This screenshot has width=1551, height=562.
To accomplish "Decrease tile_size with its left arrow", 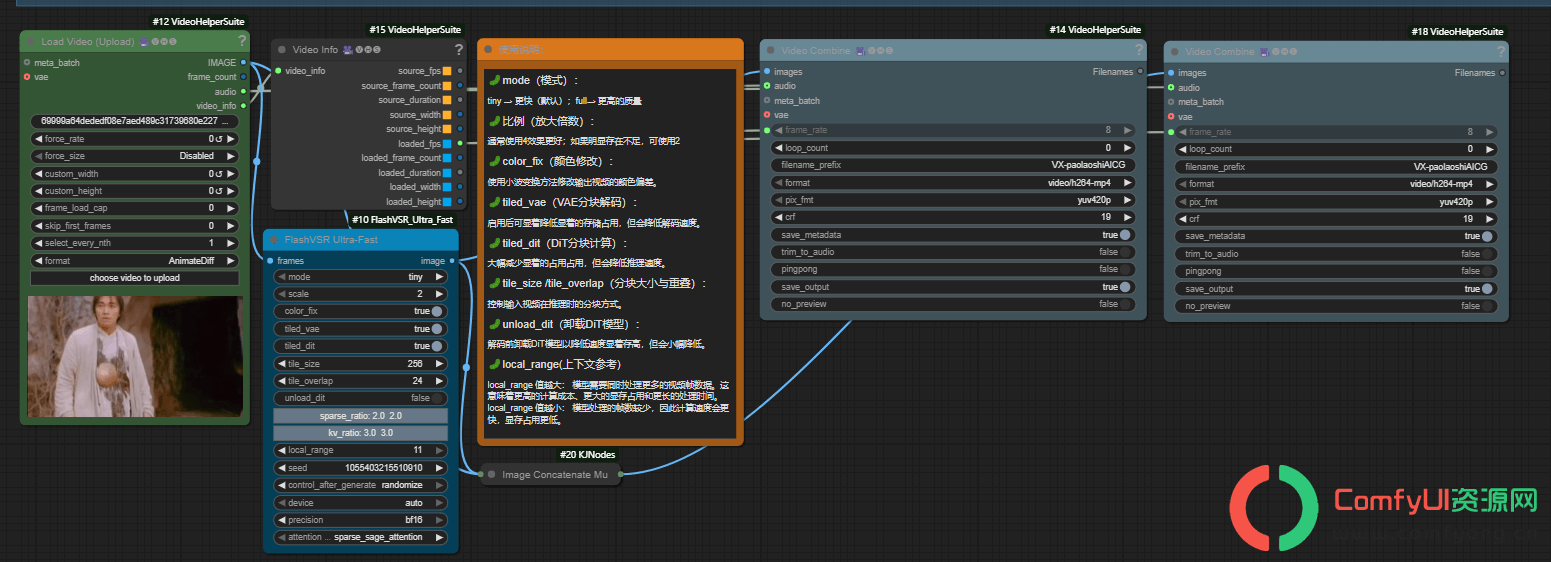I will coord(280,364).
